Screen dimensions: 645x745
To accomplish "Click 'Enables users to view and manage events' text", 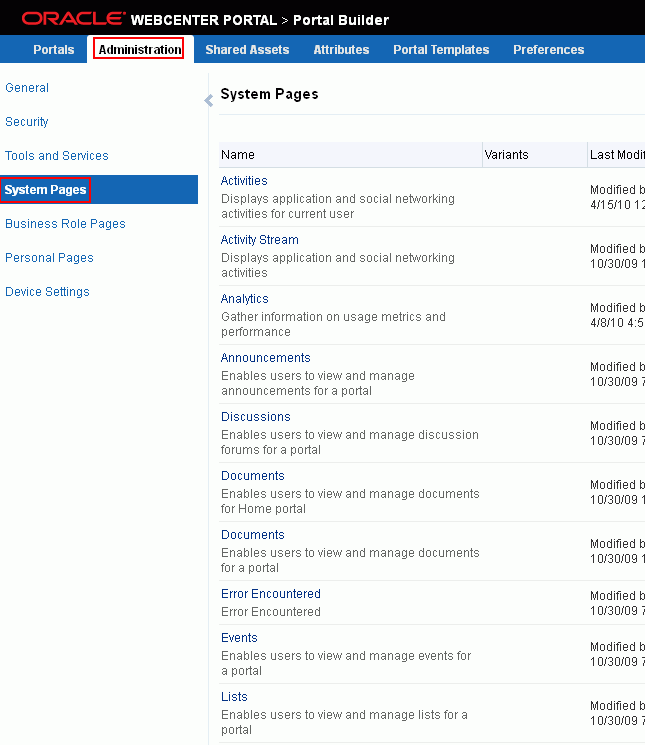I will click(x=346, y=663).
